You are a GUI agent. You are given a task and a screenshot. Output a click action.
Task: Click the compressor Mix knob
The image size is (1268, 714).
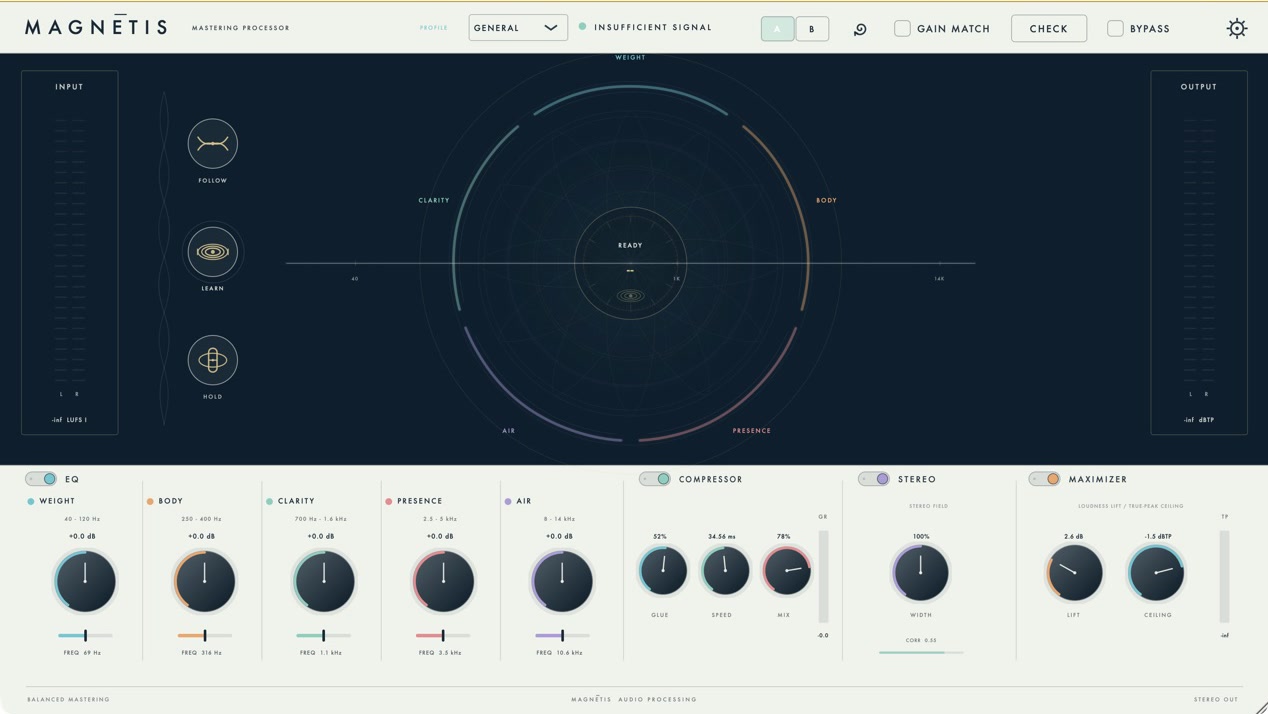pyautogui.click(x=787, y=571)
